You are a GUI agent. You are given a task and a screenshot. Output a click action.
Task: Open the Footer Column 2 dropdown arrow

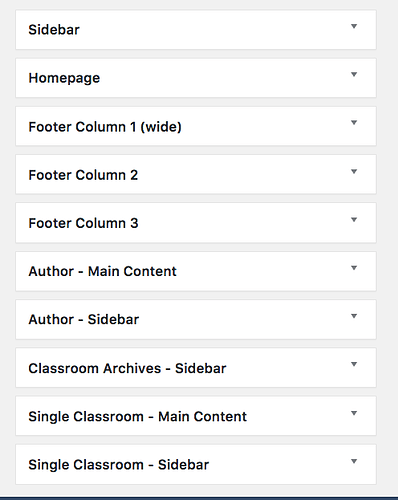(354, 172)
